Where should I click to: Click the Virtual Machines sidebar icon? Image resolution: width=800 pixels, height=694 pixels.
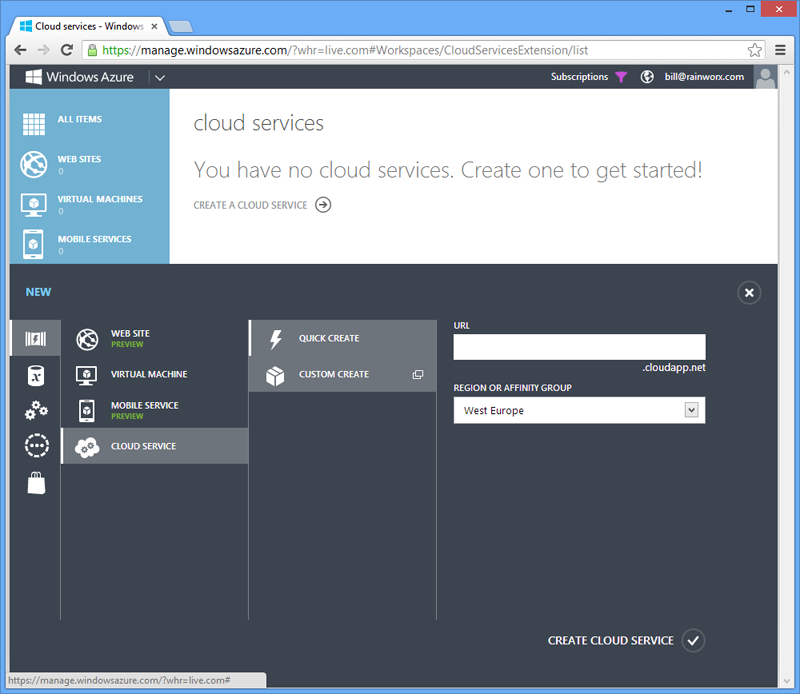coord(34,204)
